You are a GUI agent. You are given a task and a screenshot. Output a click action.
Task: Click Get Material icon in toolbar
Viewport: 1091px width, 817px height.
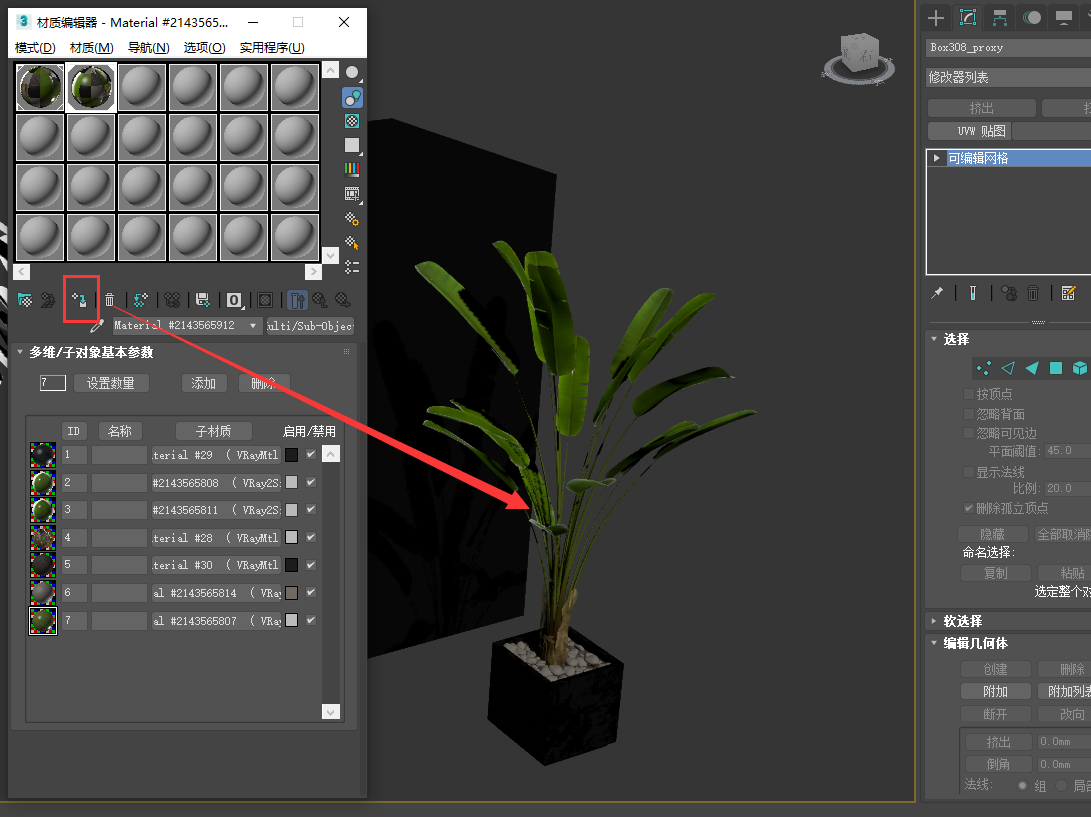[x=25, y=300]
